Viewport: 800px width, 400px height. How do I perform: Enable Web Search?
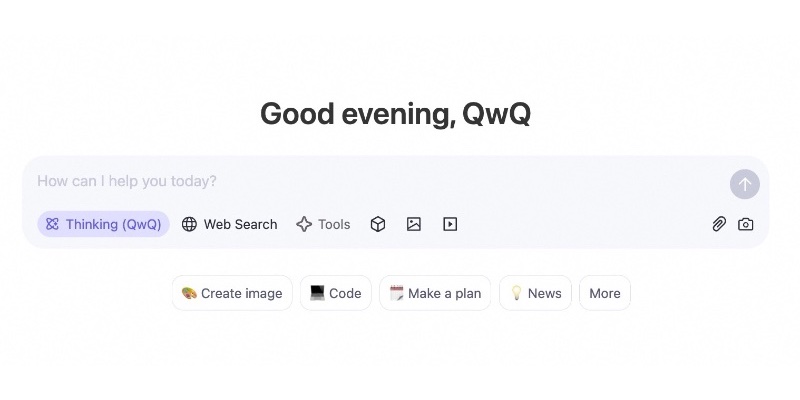(229, 224)
